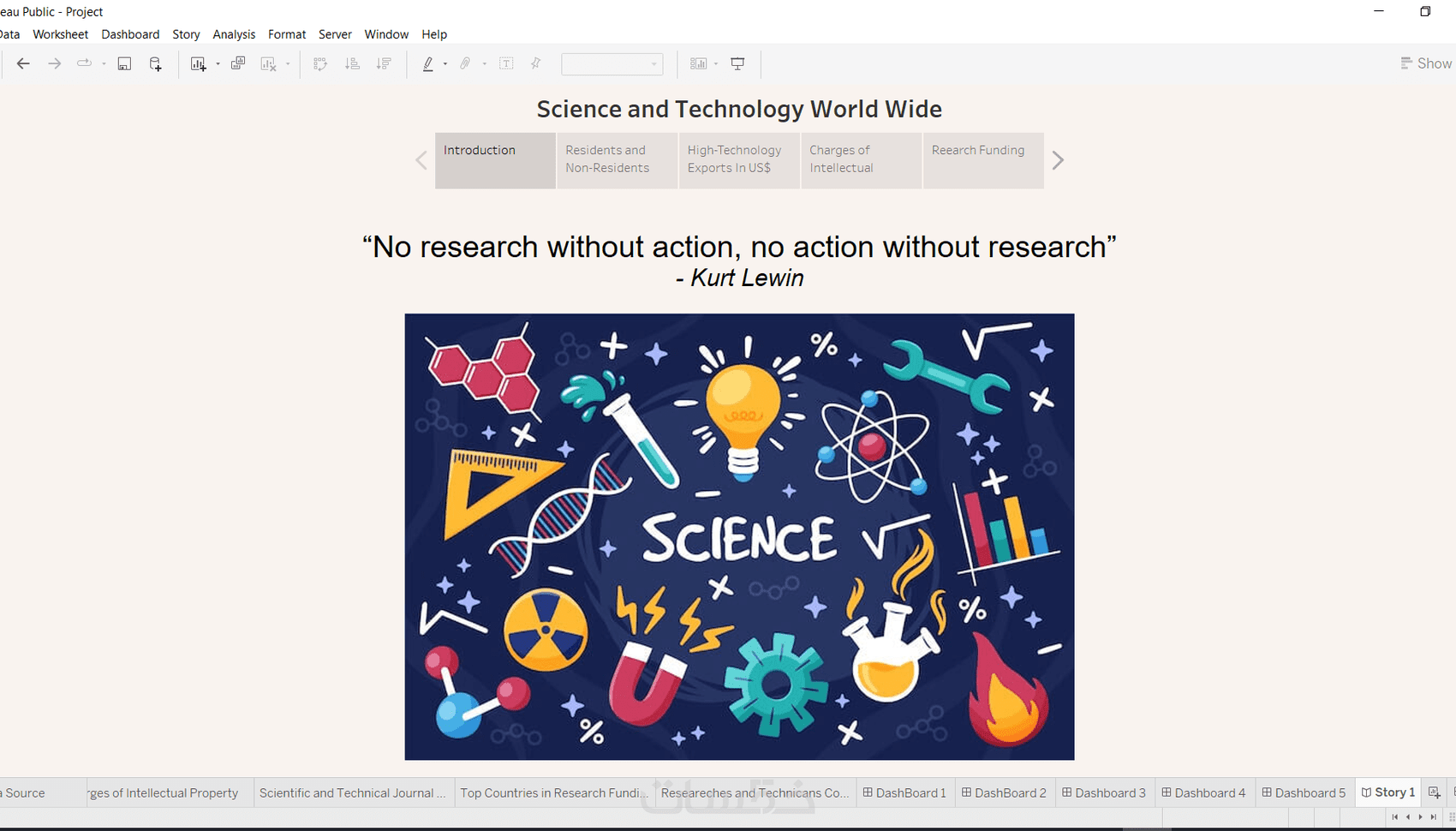This screenshot has width=1456, height=831.
Task: Save the workbook with the disk icon
Action: [x=124, y=63]
